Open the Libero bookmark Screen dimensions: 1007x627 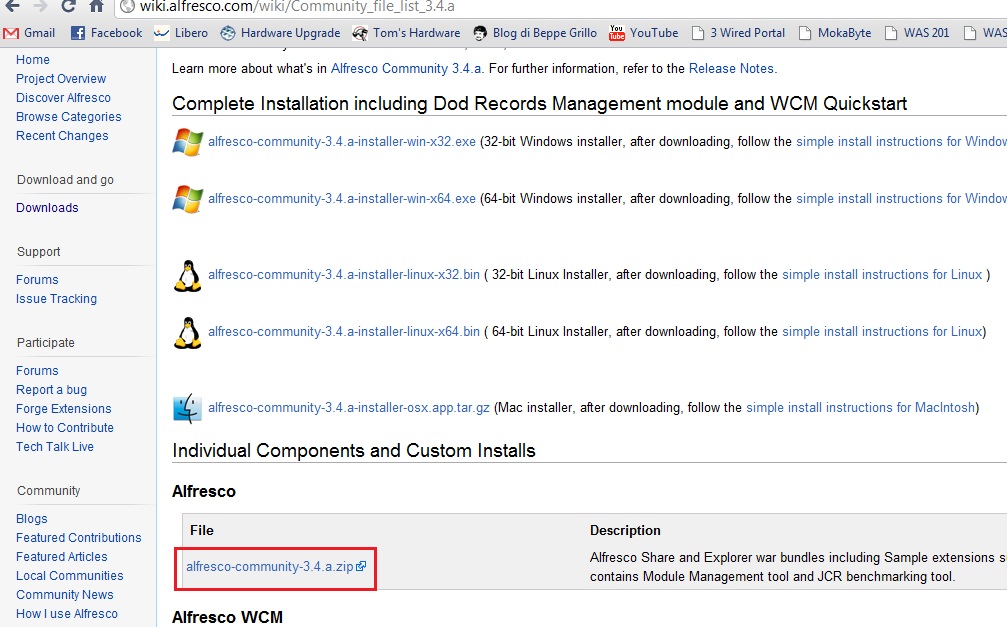(181, 33)
